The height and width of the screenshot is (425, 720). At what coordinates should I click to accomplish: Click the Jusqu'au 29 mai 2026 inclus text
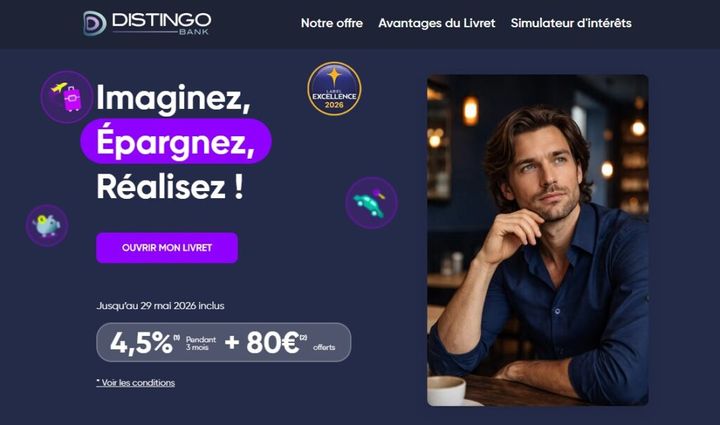coord(160,306)
